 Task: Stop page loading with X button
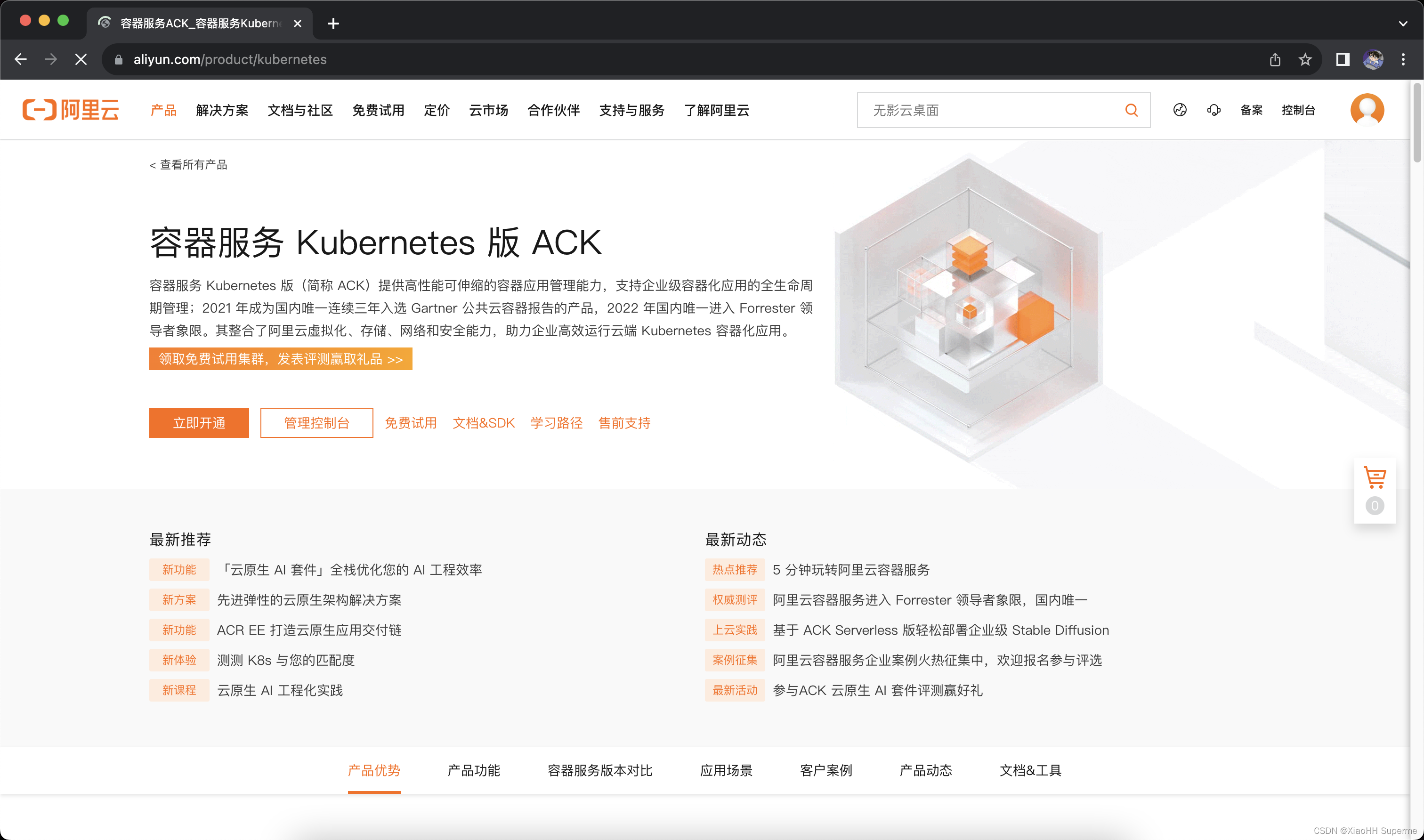81,59
